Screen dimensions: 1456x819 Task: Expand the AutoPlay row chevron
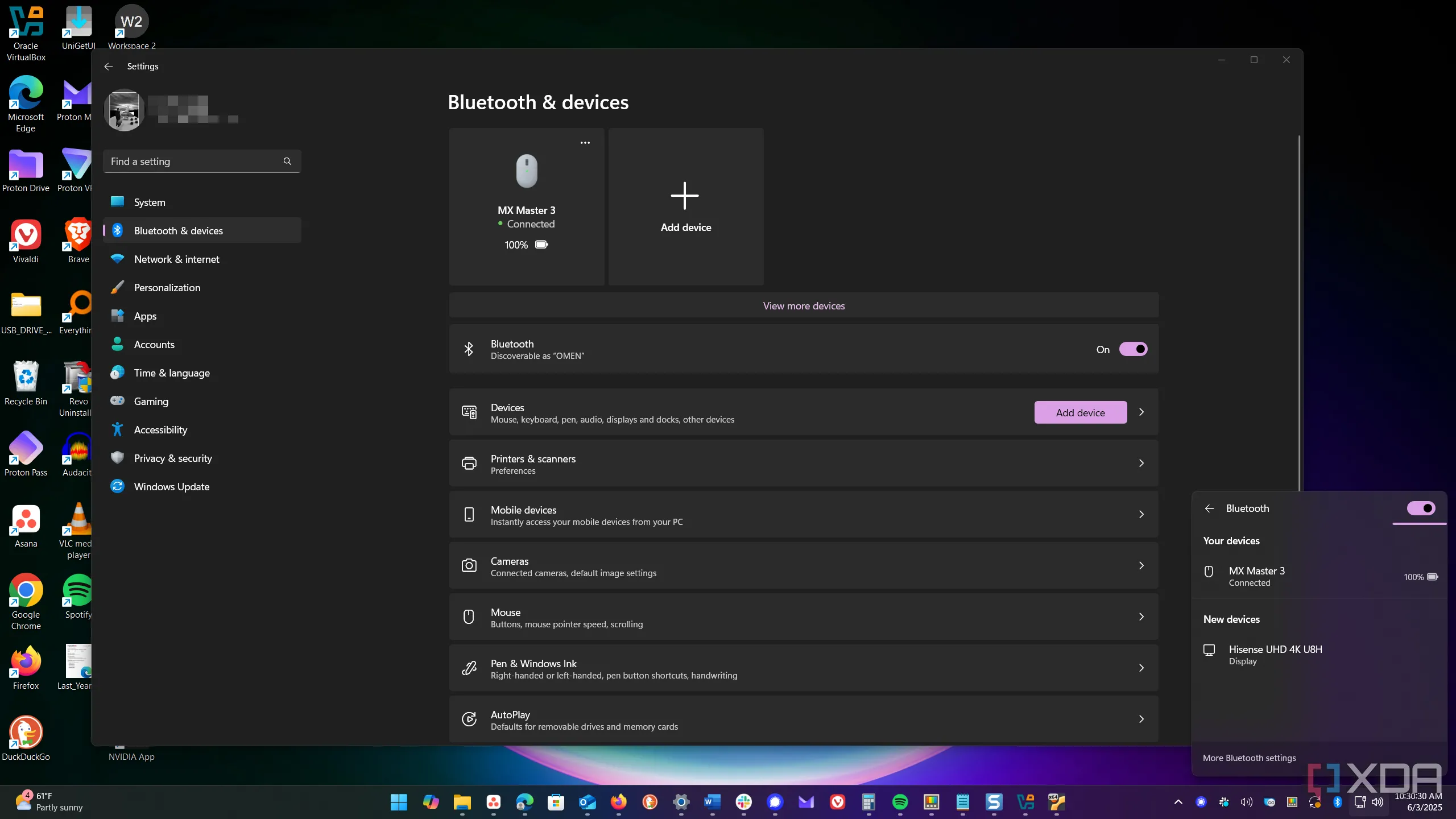(1141, 719)
